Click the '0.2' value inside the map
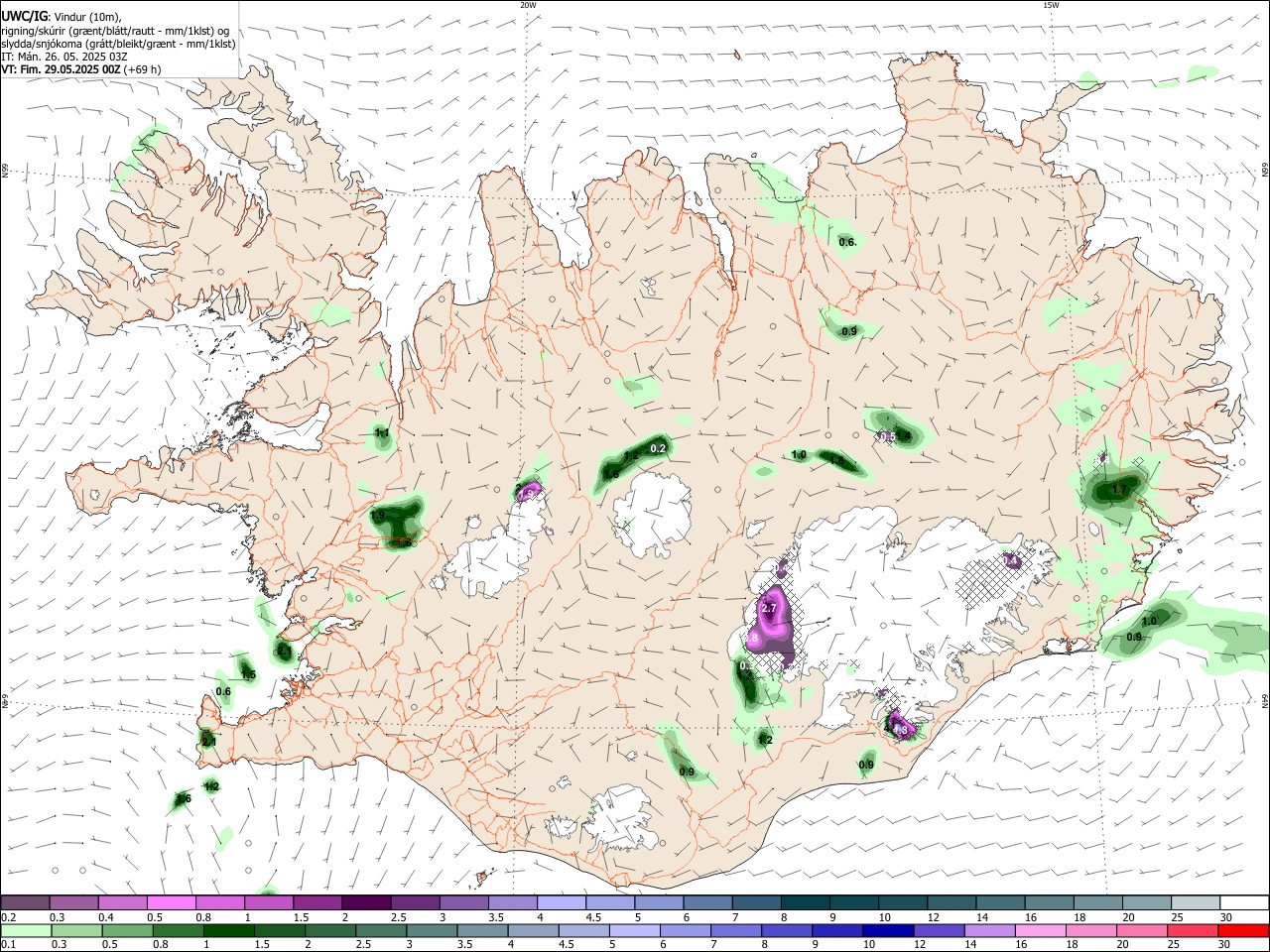 (657, 449)
